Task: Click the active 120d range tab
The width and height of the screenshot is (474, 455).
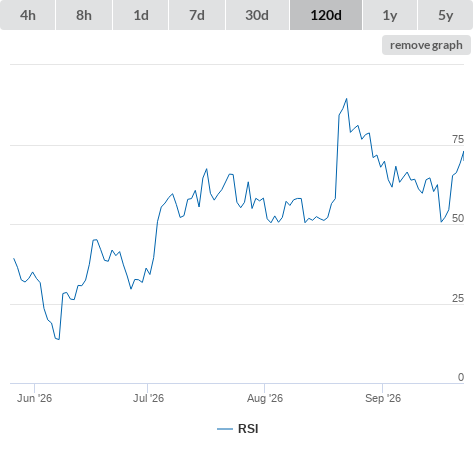Action: click(326, 15)
